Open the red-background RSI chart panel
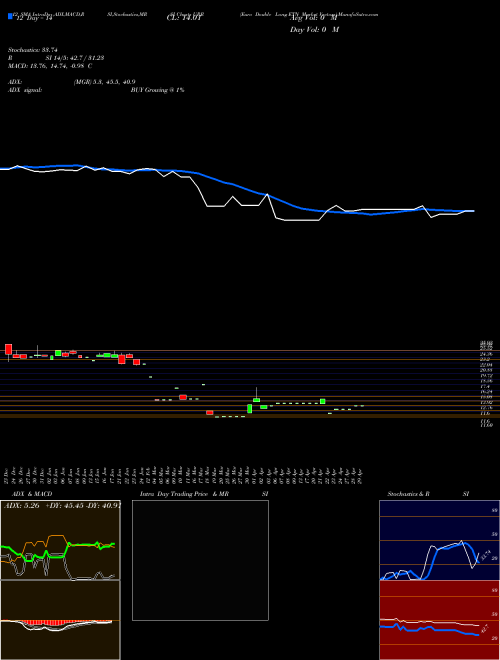 439,620
